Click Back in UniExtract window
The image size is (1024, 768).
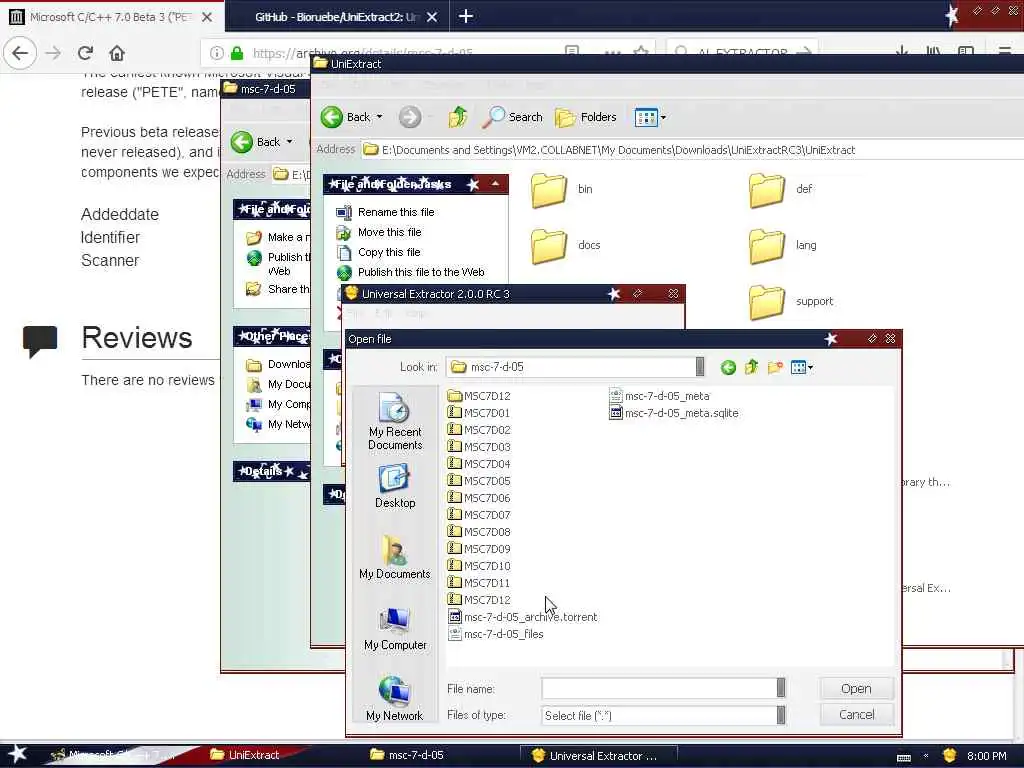[x=346, y=117]
